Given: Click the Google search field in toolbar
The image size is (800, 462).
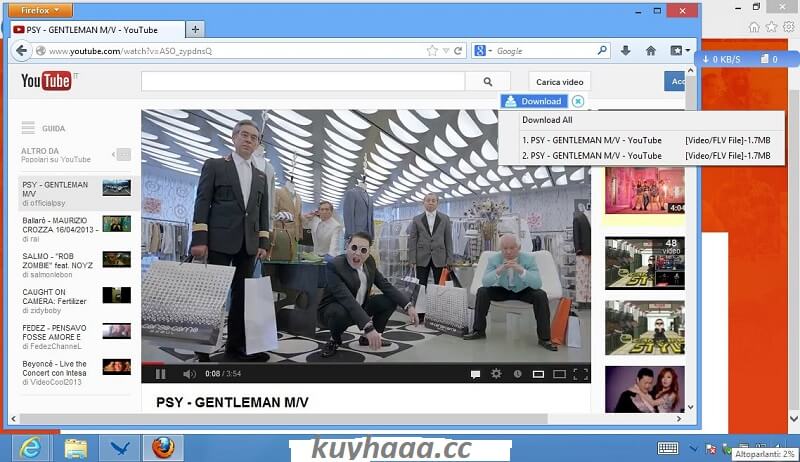Looking at the screenshot, I should 545,51.
